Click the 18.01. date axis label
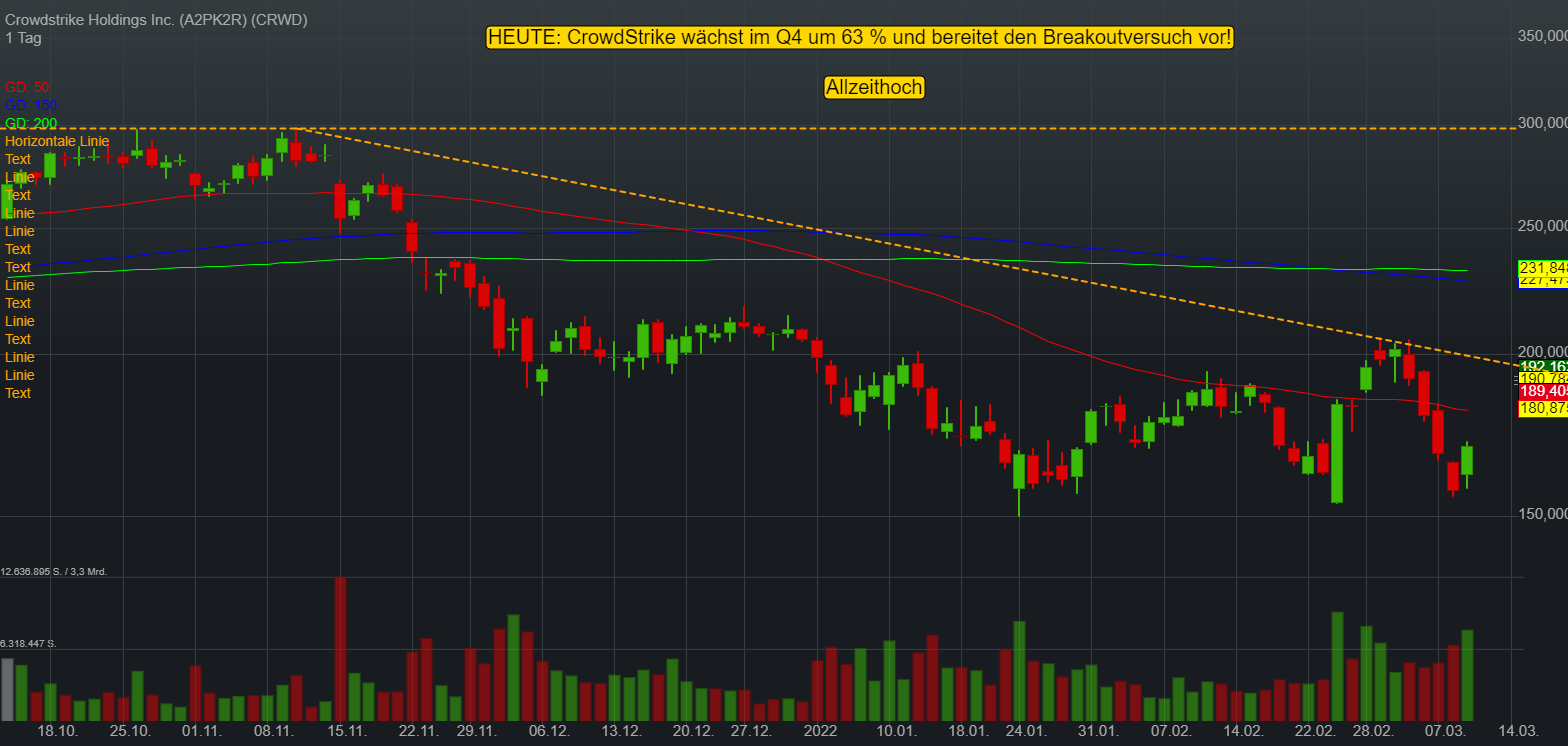Viewport: 1568px width, 746px height. click(969, 732)
